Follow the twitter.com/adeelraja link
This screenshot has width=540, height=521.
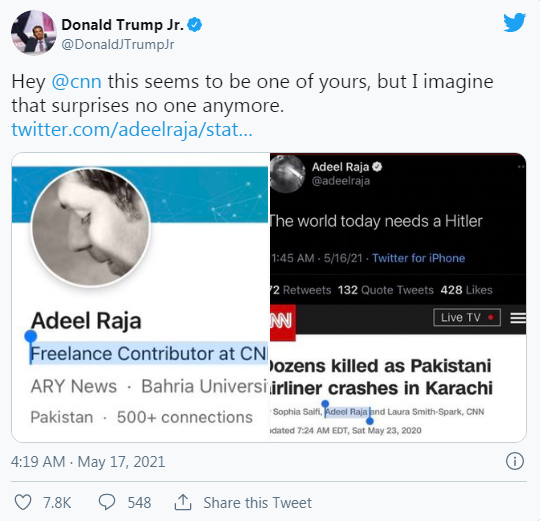[x=132, y=130]
